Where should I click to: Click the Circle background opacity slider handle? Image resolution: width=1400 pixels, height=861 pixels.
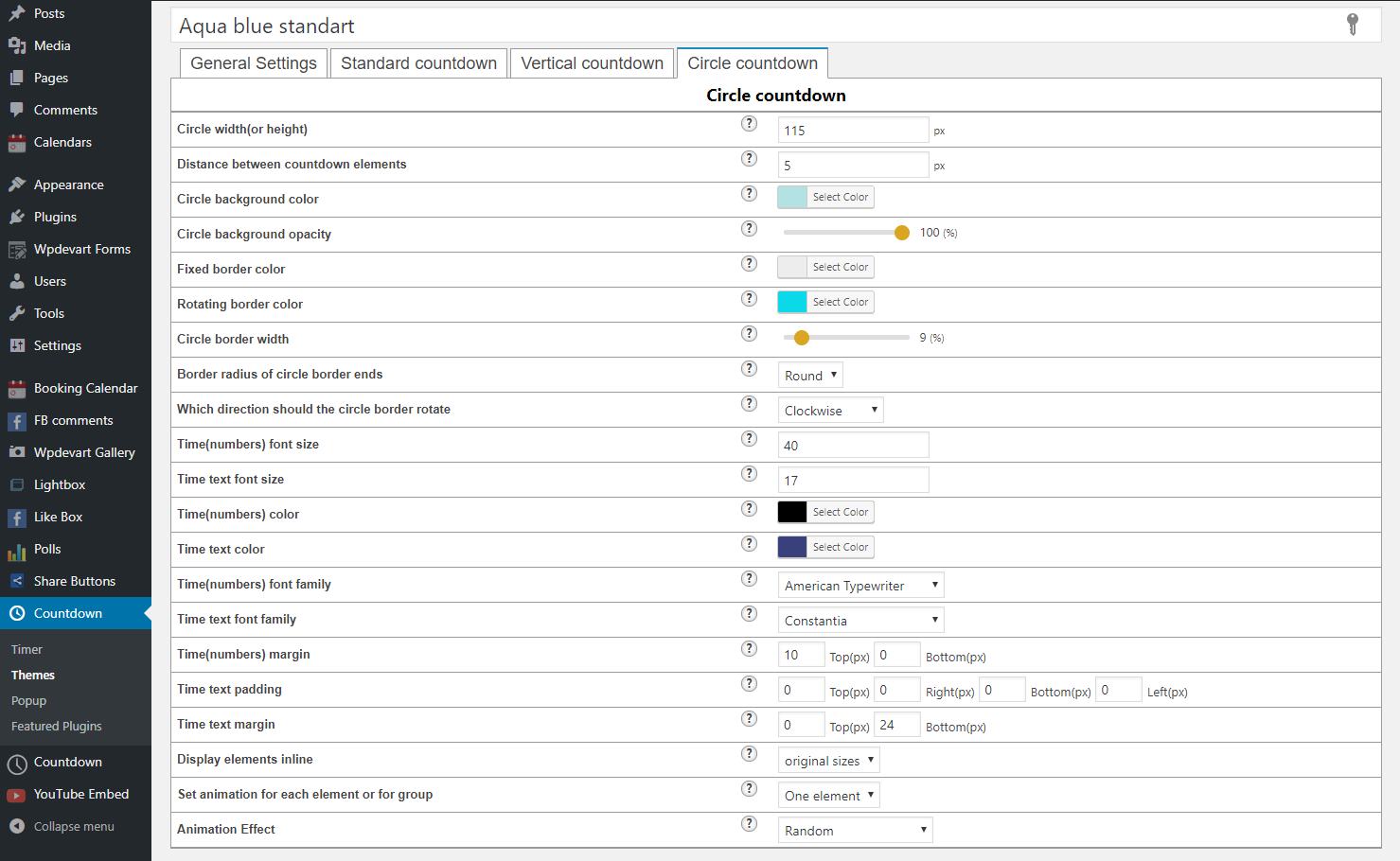(x=901, y=233)
